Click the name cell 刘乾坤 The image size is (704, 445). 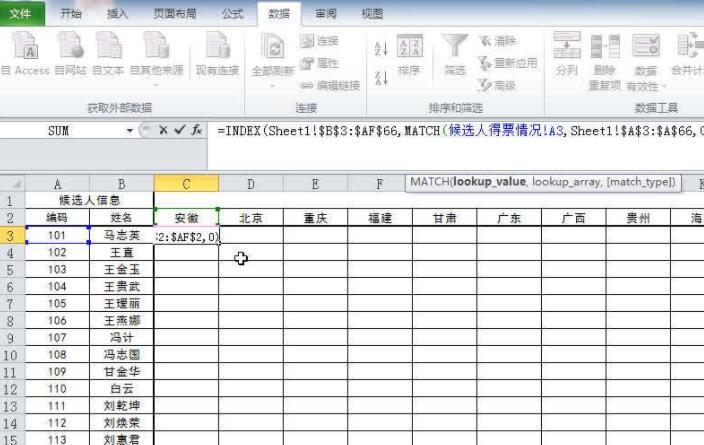click(x=121, y=406)
